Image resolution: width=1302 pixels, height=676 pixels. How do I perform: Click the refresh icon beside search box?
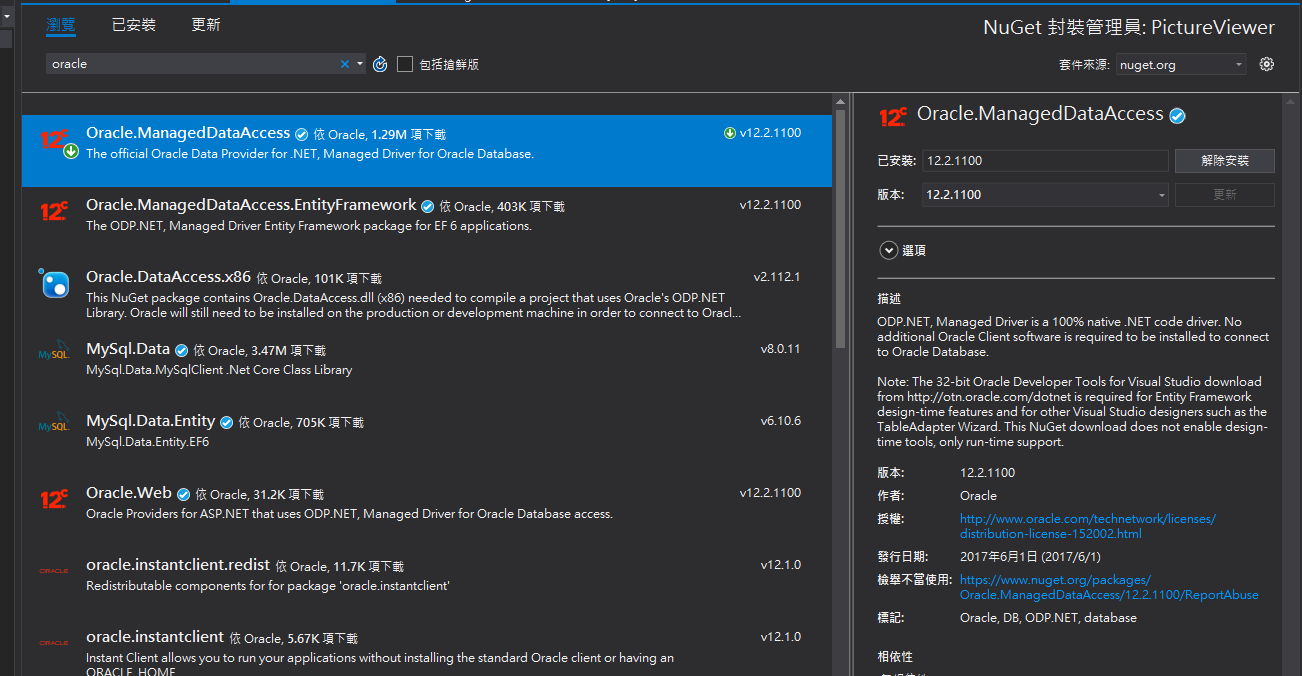tap(380, 64)
